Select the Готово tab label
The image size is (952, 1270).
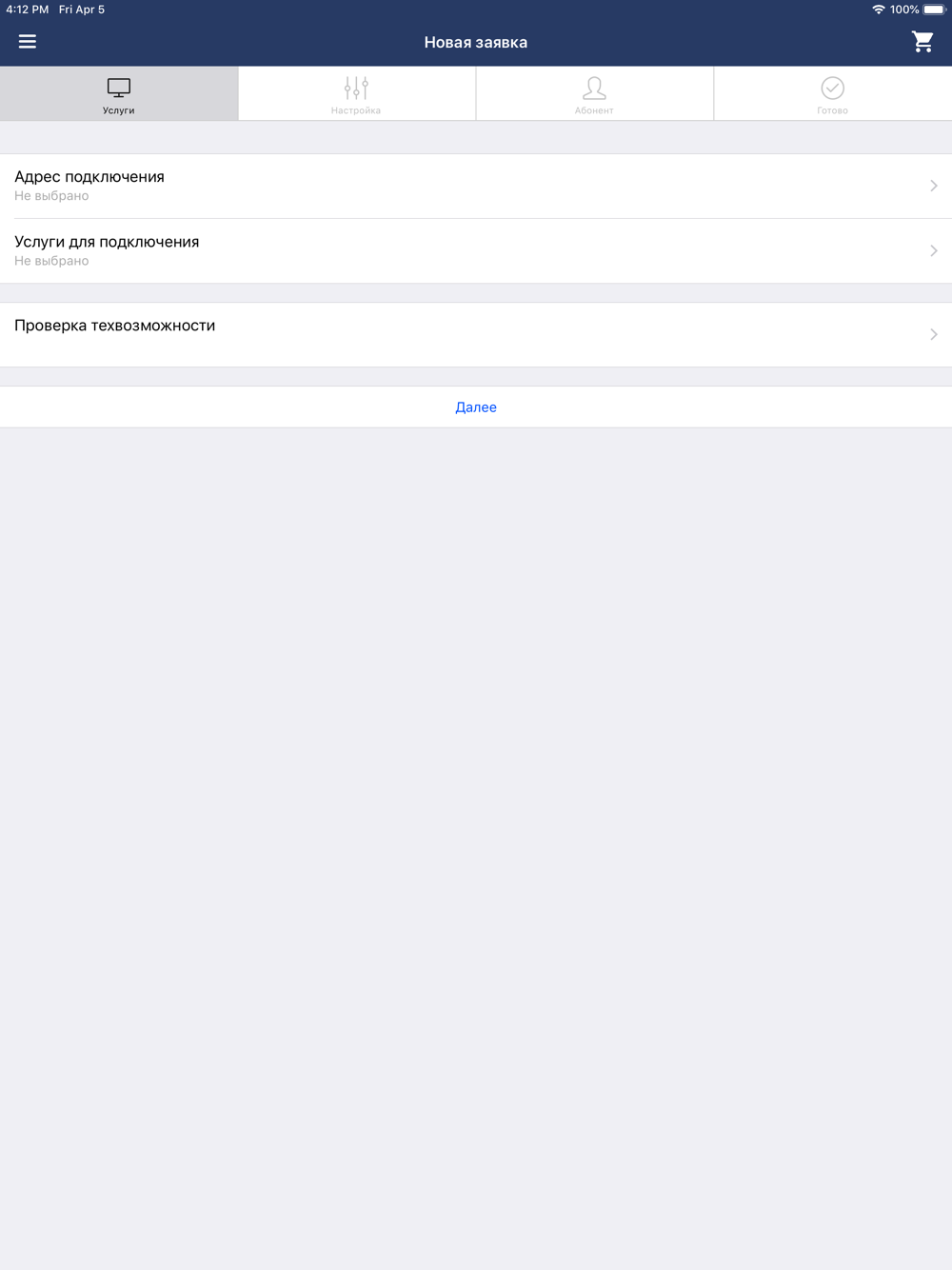coord(832,110)
